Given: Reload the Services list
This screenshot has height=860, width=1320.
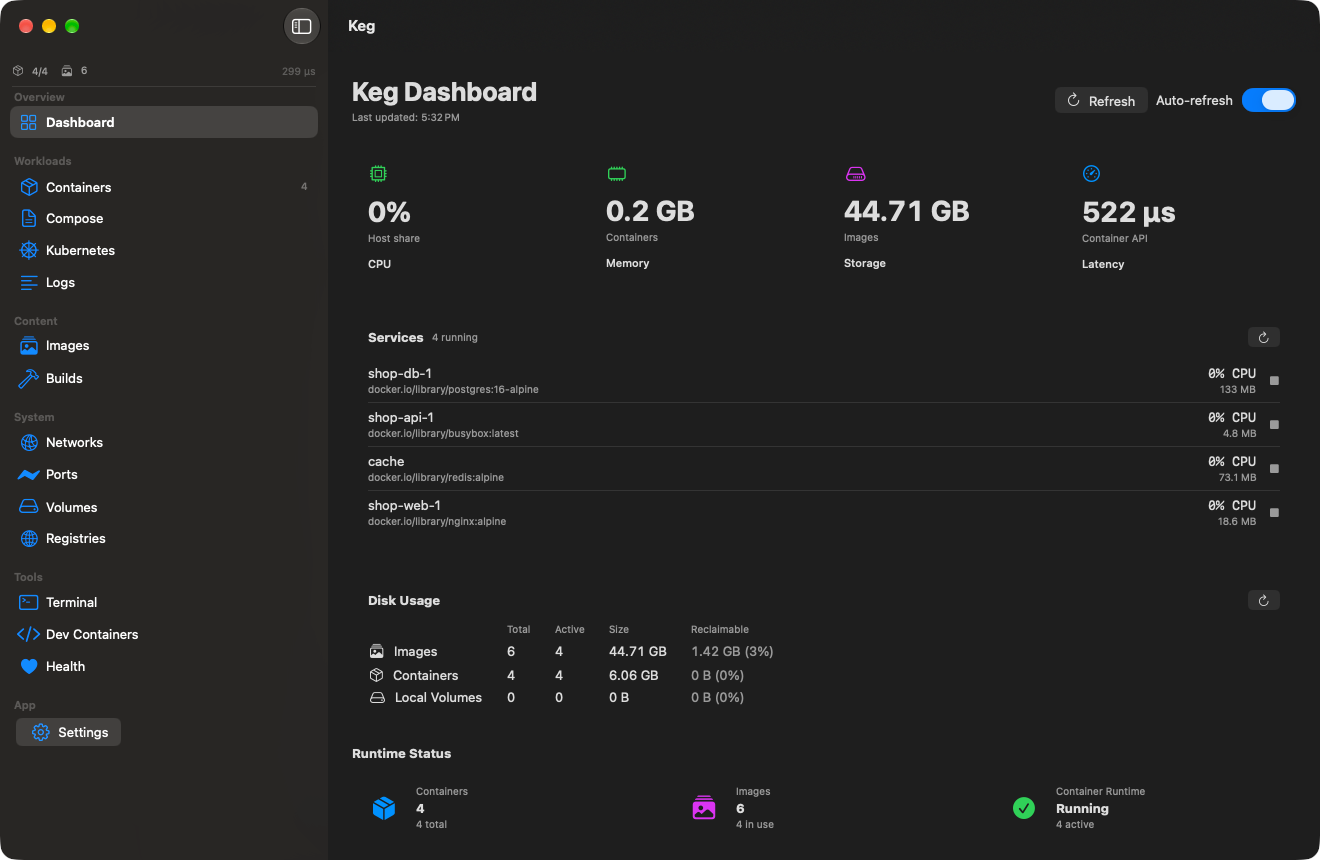Looking at the screenshot, I should coord(1264,338).
